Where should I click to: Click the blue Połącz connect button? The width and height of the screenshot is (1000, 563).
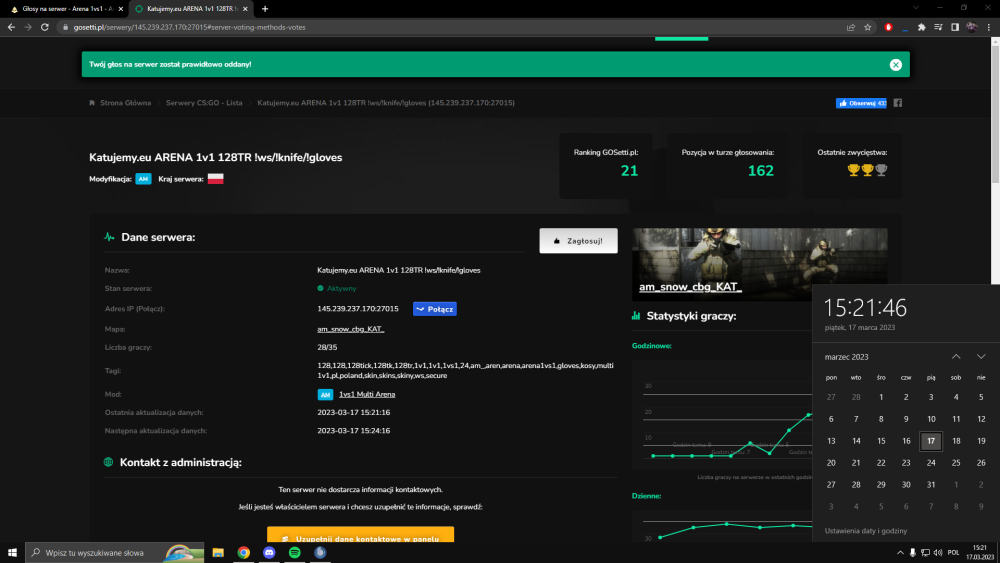coord(434,309)
